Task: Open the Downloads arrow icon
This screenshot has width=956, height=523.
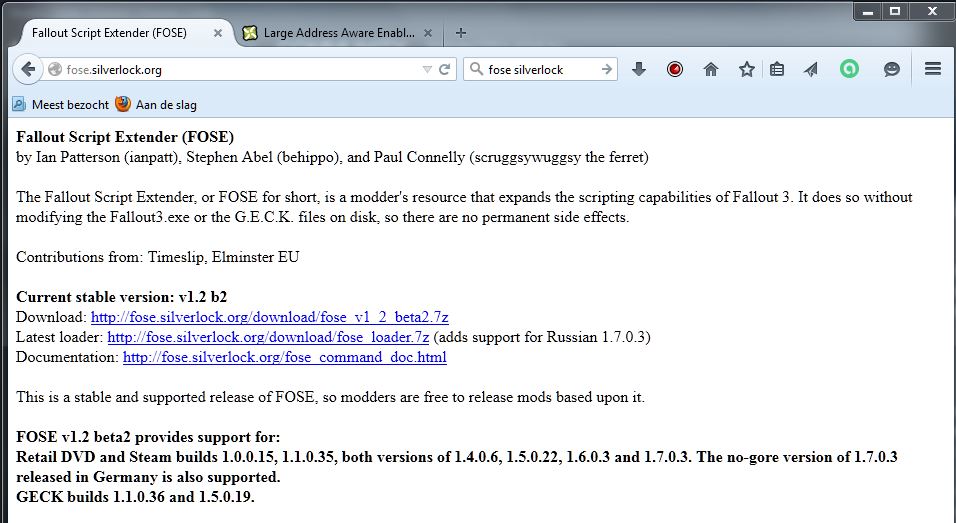Action: (638, 69)
